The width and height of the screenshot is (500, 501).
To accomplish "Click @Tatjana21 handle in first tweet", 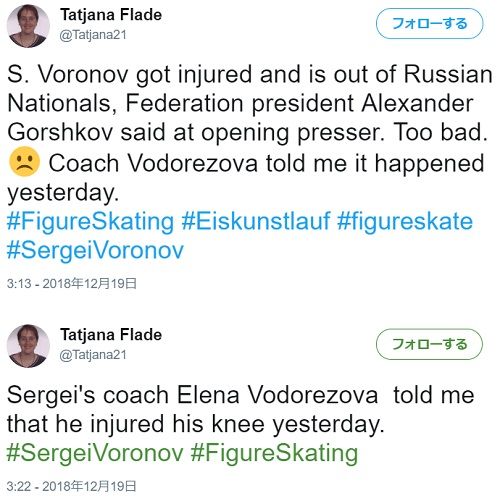I will tap(93, 35).
